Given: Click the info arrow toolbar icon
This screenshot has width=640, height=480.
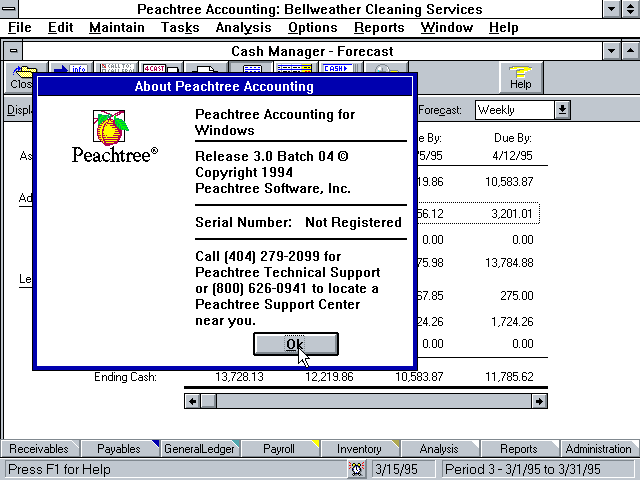Looking at the screenshot, I should pyautogui.click(x=70, y=68).
